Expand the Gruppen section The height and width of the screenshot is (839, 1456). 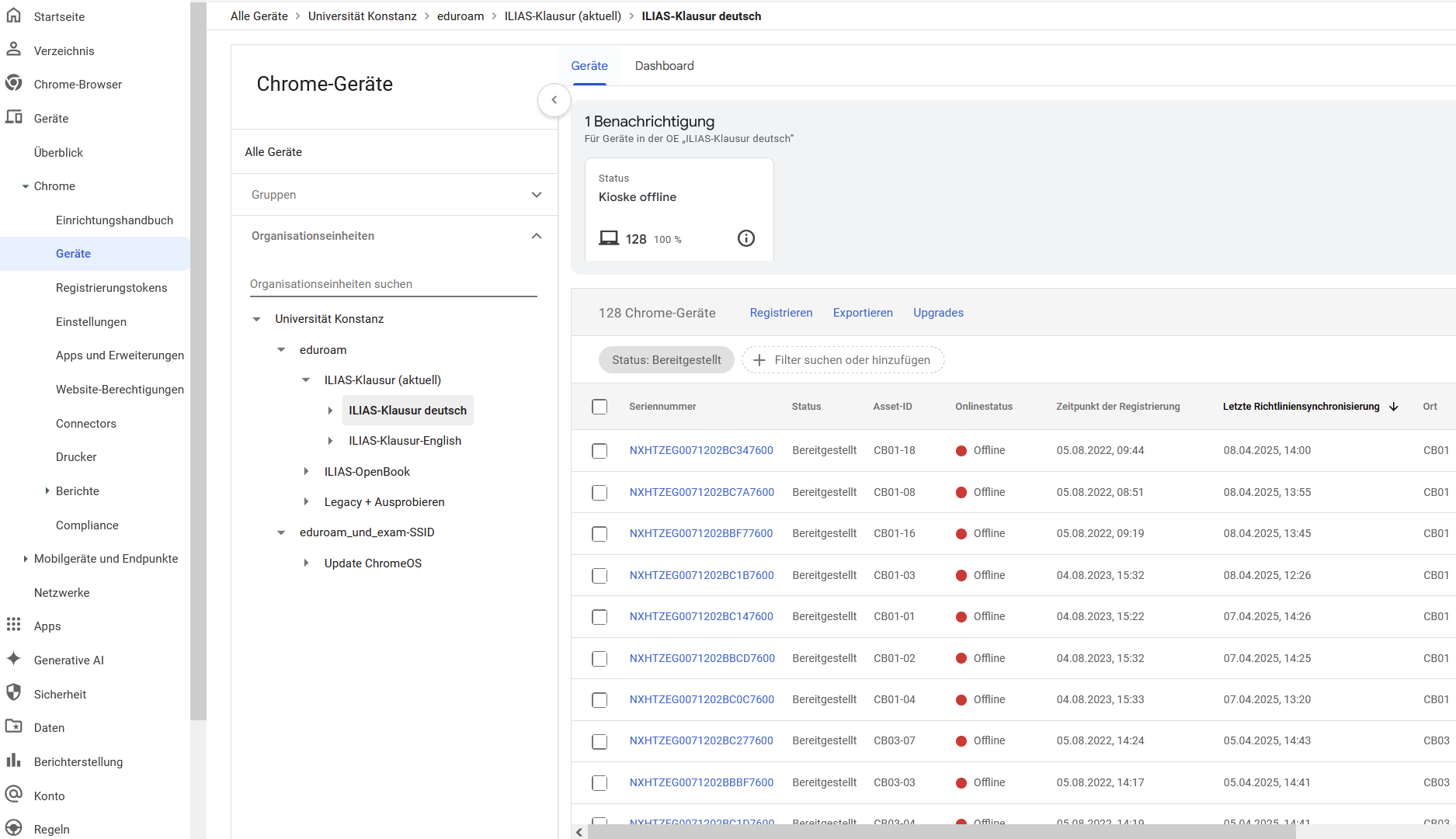[x=537, y=195]
